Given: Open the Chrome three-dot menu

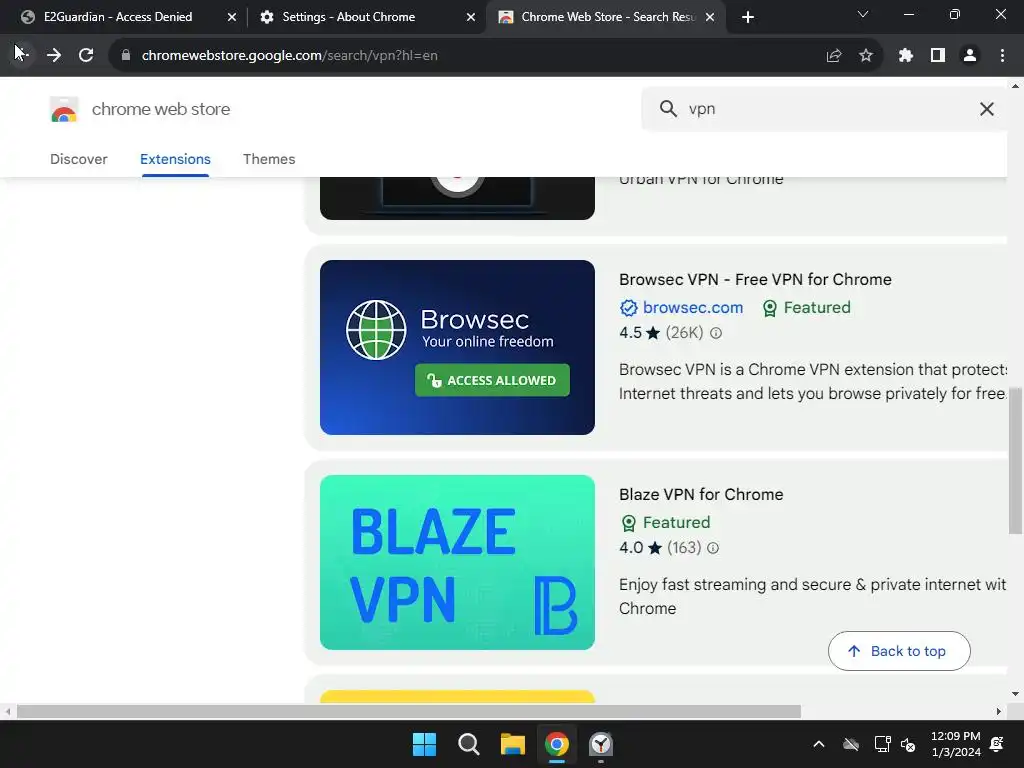Looking at the screenshot, I should click(x=1002, y=56).
